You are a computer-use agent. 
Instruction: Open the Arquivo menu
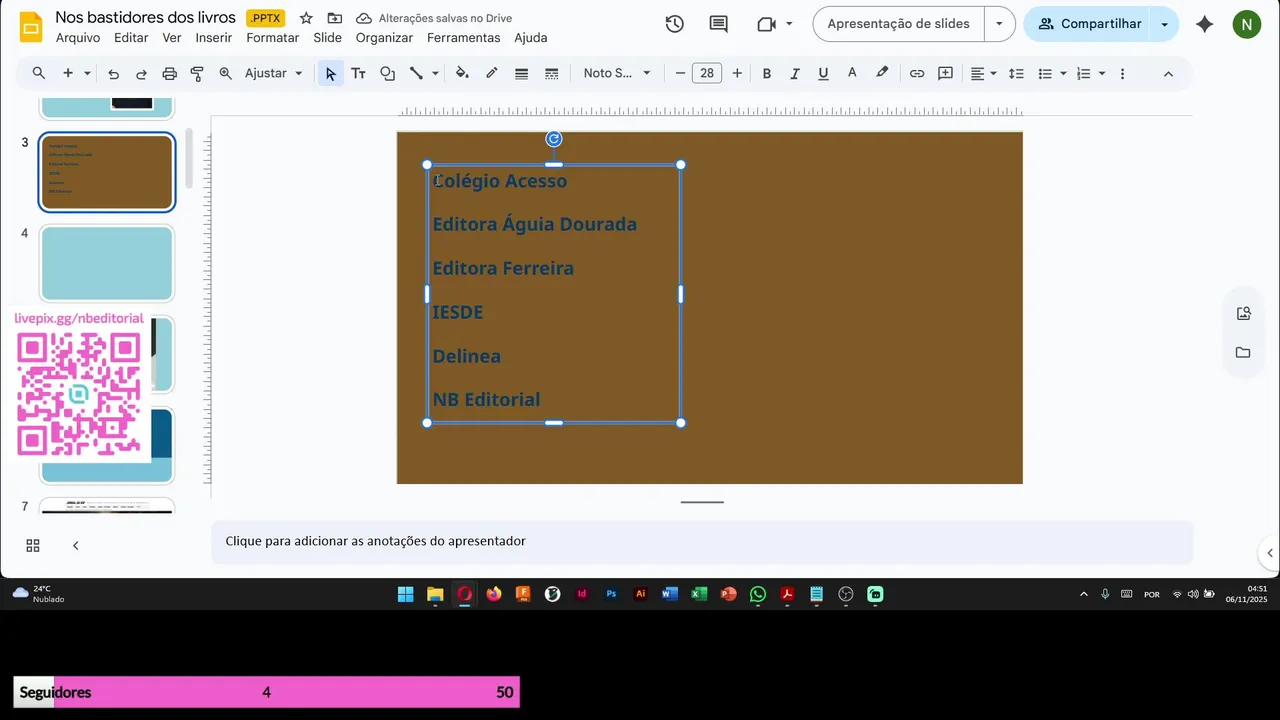coord(78,38)
